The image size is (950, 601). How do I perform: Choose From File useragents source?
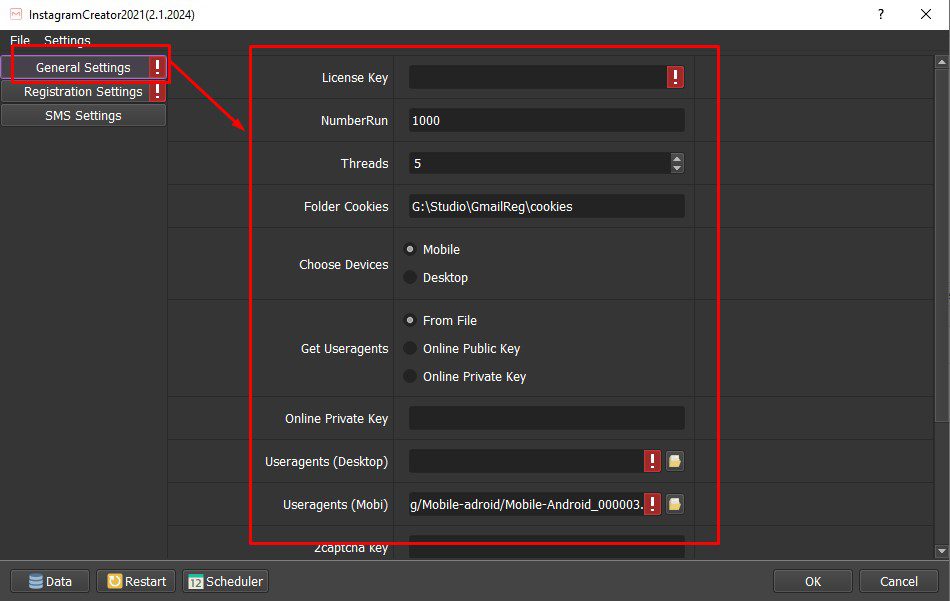[410, 320]
